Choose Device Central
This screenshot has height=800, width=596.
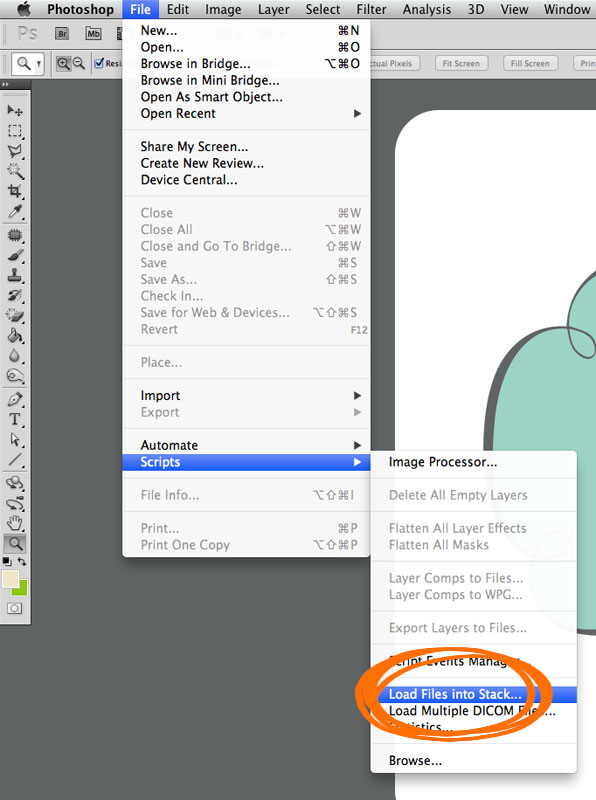point(246,180)
